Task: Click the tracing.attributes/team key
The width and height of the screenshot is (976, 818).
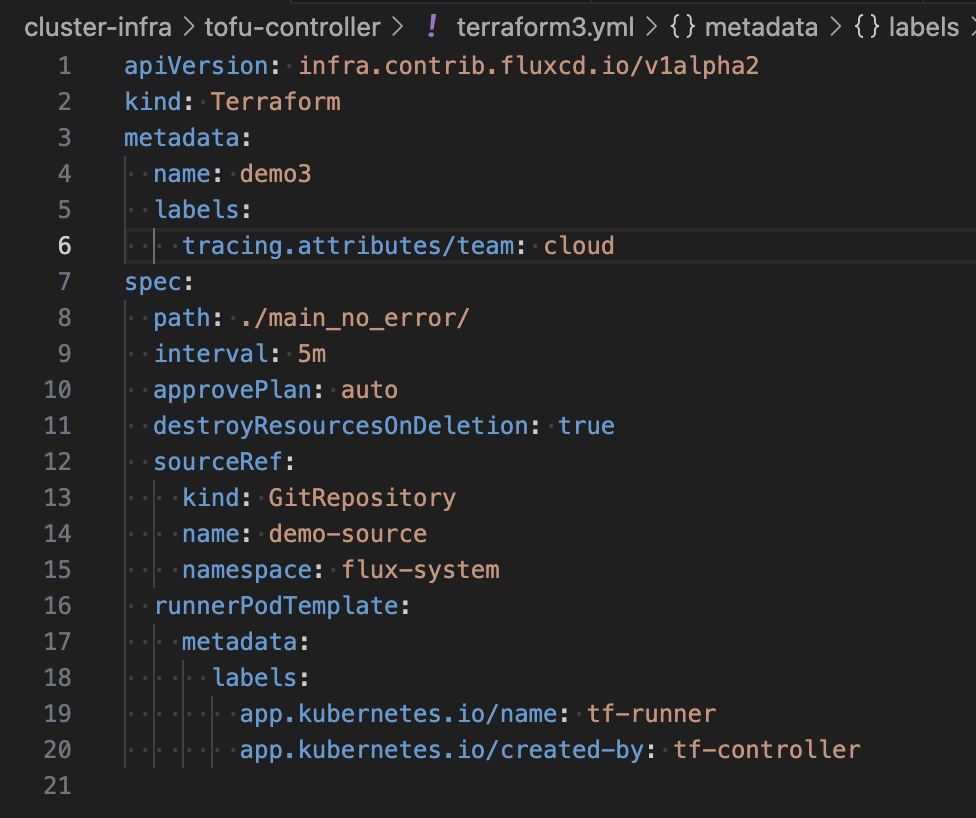Action: coord(349,246)
